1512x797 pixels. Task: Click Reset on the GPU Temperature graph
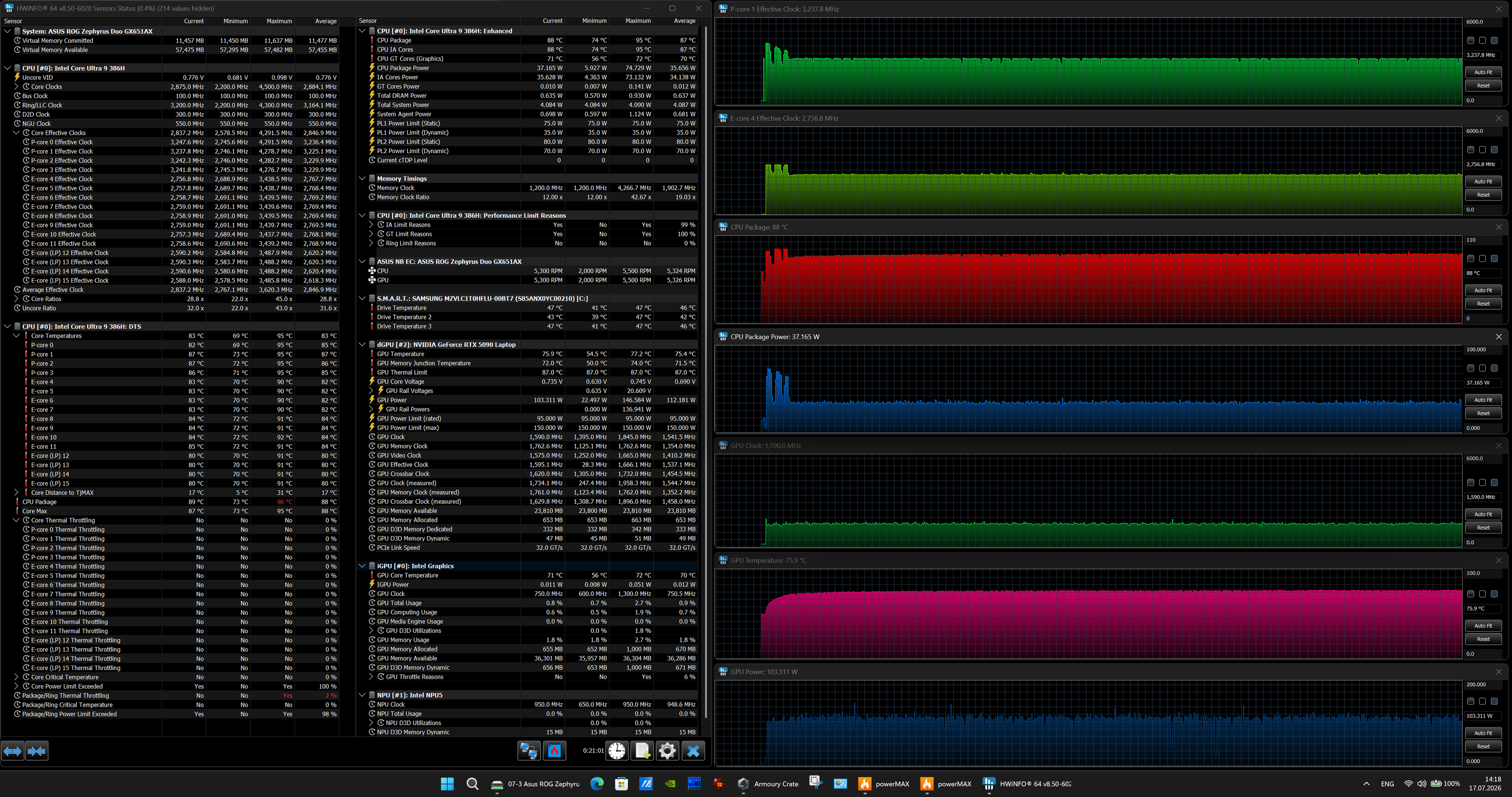[1483, 639]
